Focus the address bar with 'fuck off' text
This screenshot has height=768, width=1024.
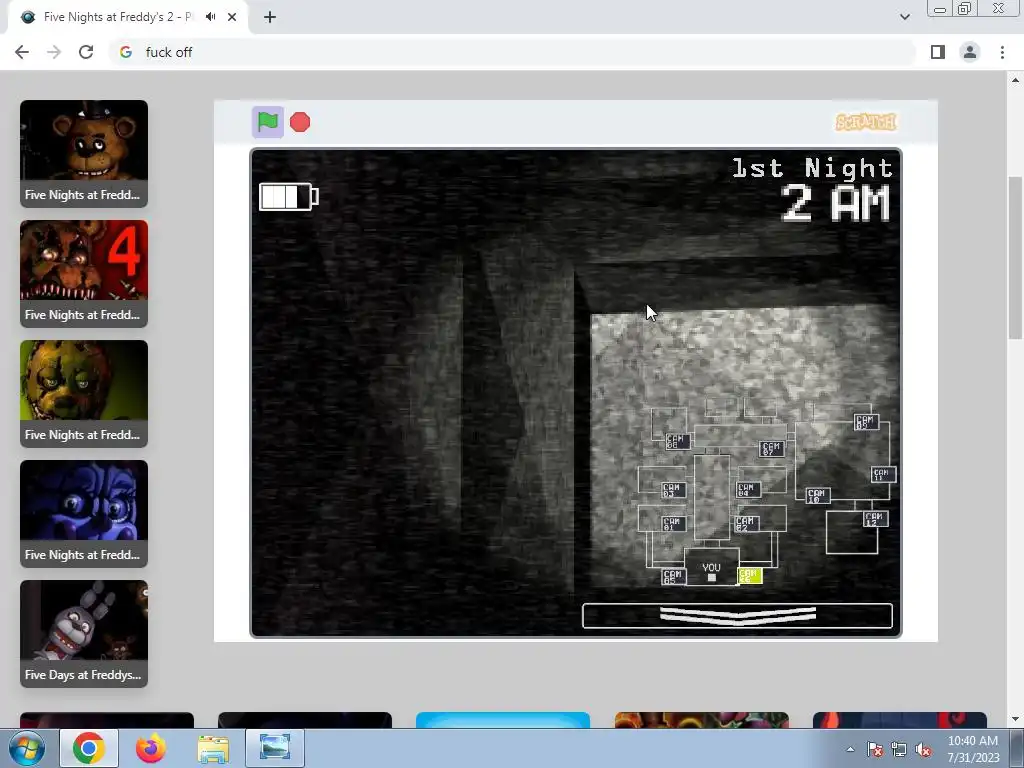click(x=513, y=52)
